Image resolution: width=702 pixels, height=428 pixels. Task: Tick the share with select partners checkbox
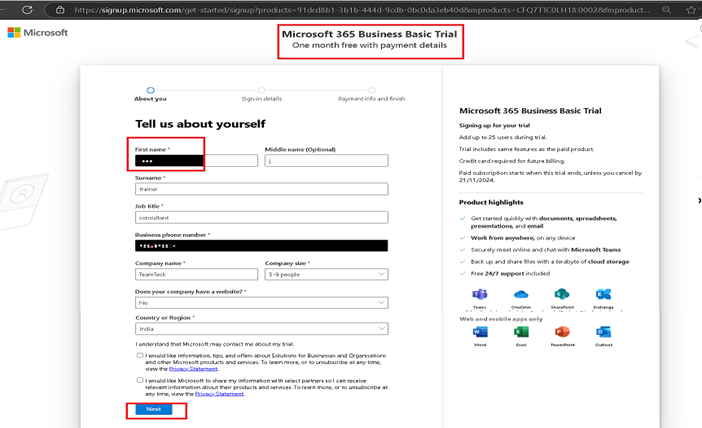(140, 380)
